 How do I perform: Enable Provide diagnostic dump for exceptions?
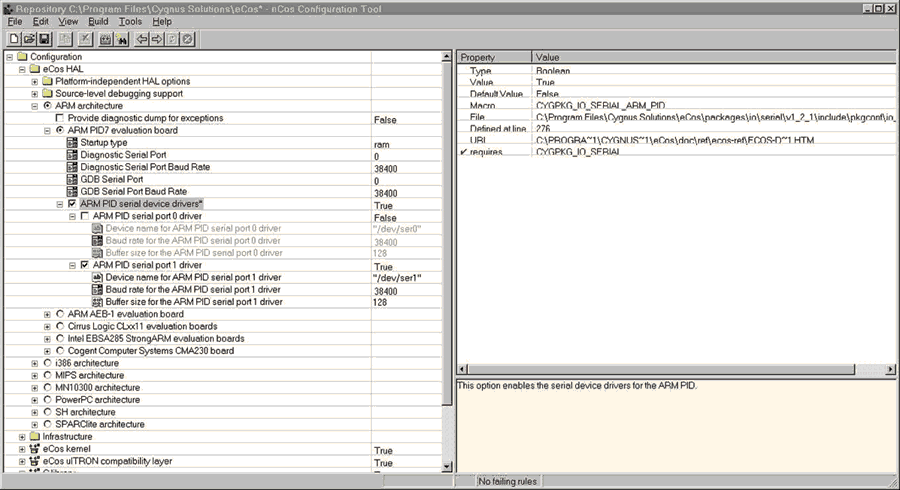pos(59,118)
